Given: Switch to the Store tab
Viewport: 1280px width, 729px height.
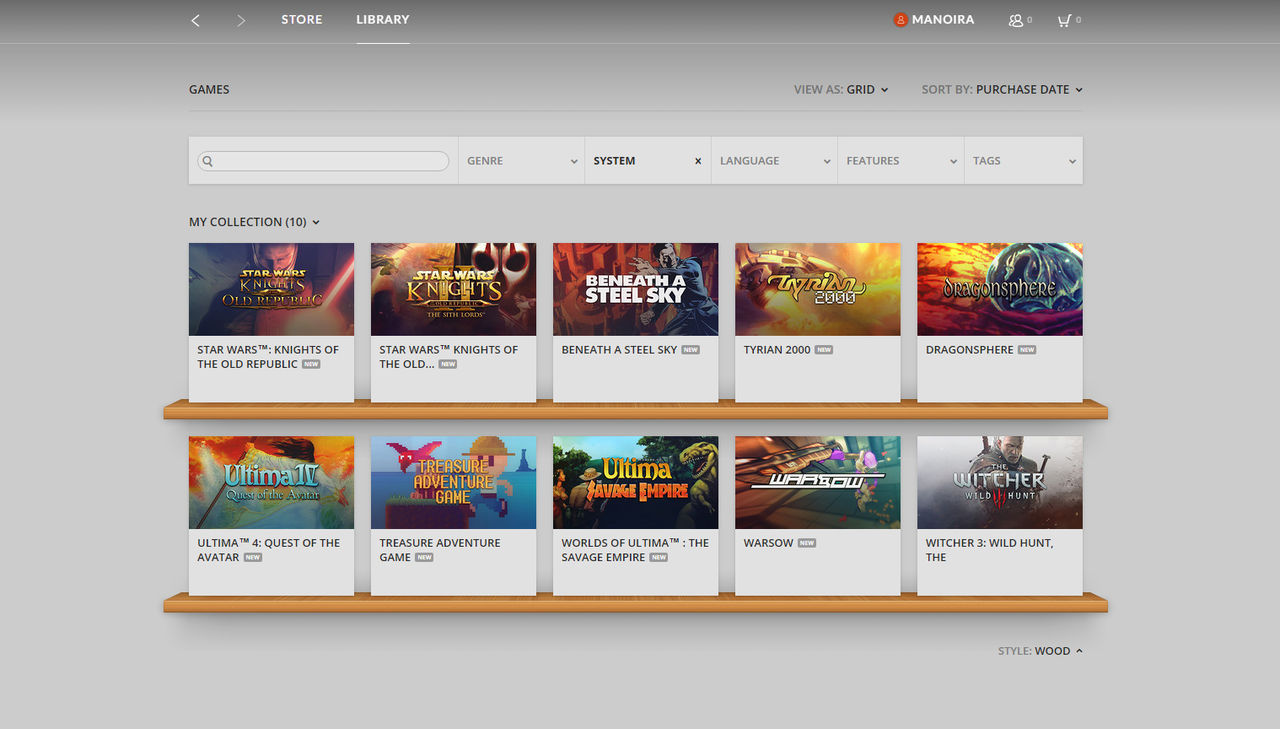Looking at the screenshot, I should [x=302, y=19].
